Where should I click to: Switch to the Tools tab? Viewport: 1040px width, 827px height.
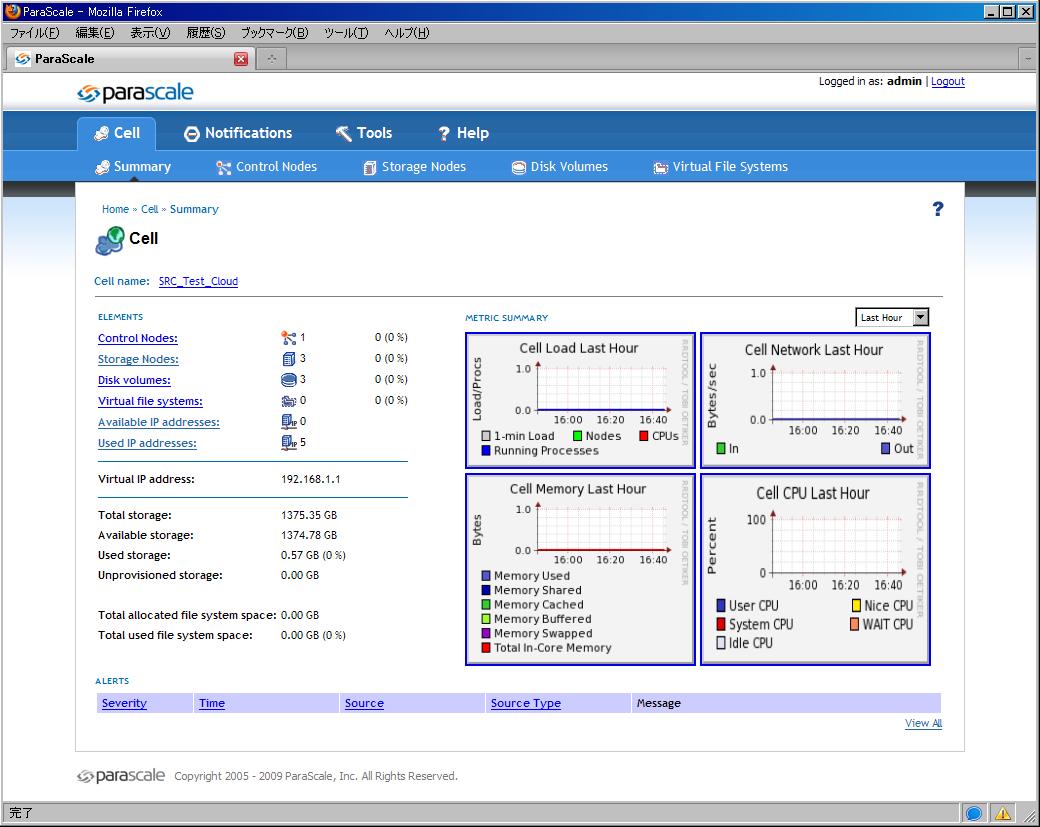364,133
